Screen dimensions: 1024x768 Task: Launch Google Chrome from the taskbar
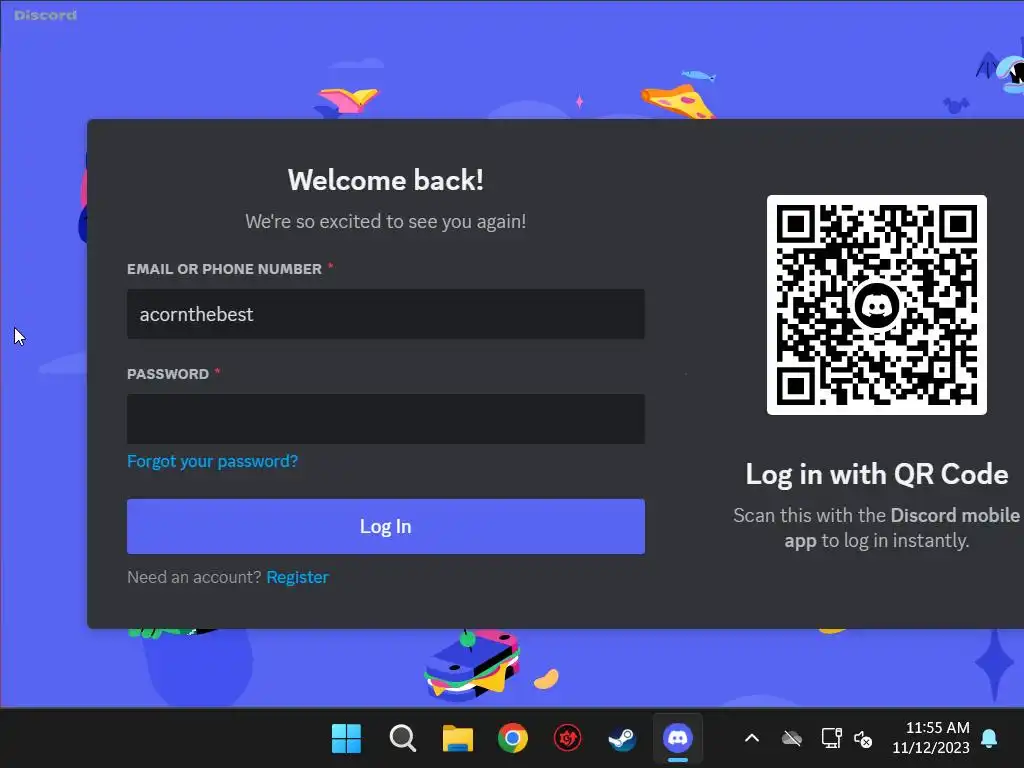pos(513,739)
